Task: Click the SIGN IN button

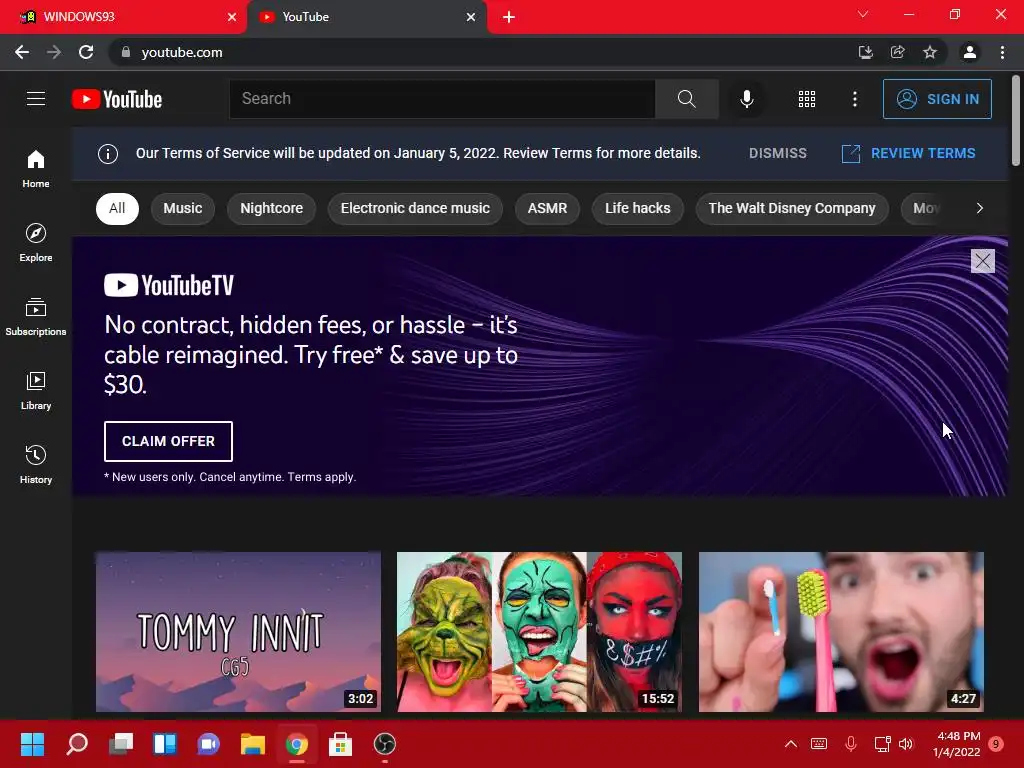Action: click(x=937, y=99)
